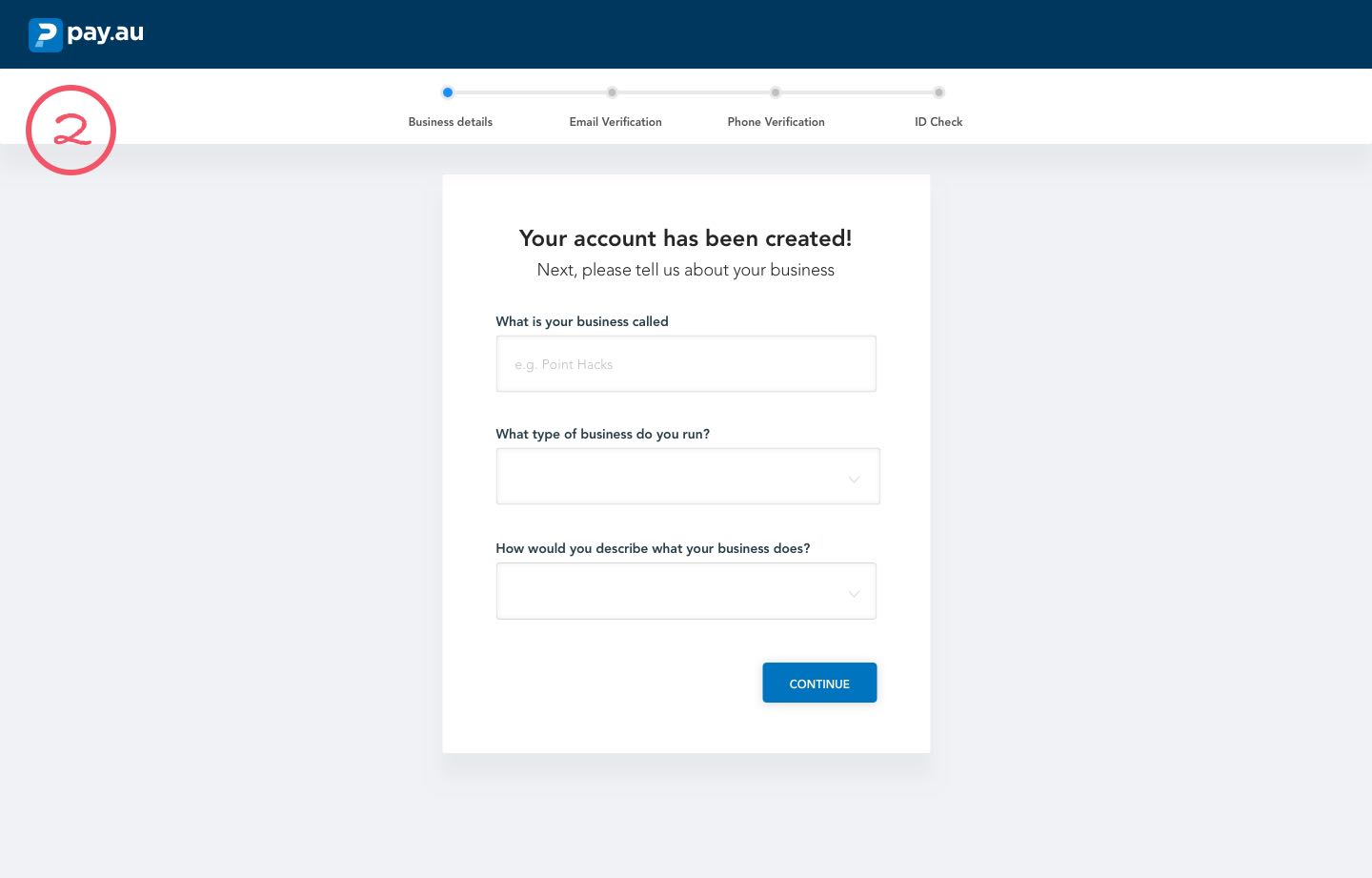Image resolution: width=1372 pixels, height=878 pixels.
Task: Click the ID Check step dot
Action: tap(938, 92)
